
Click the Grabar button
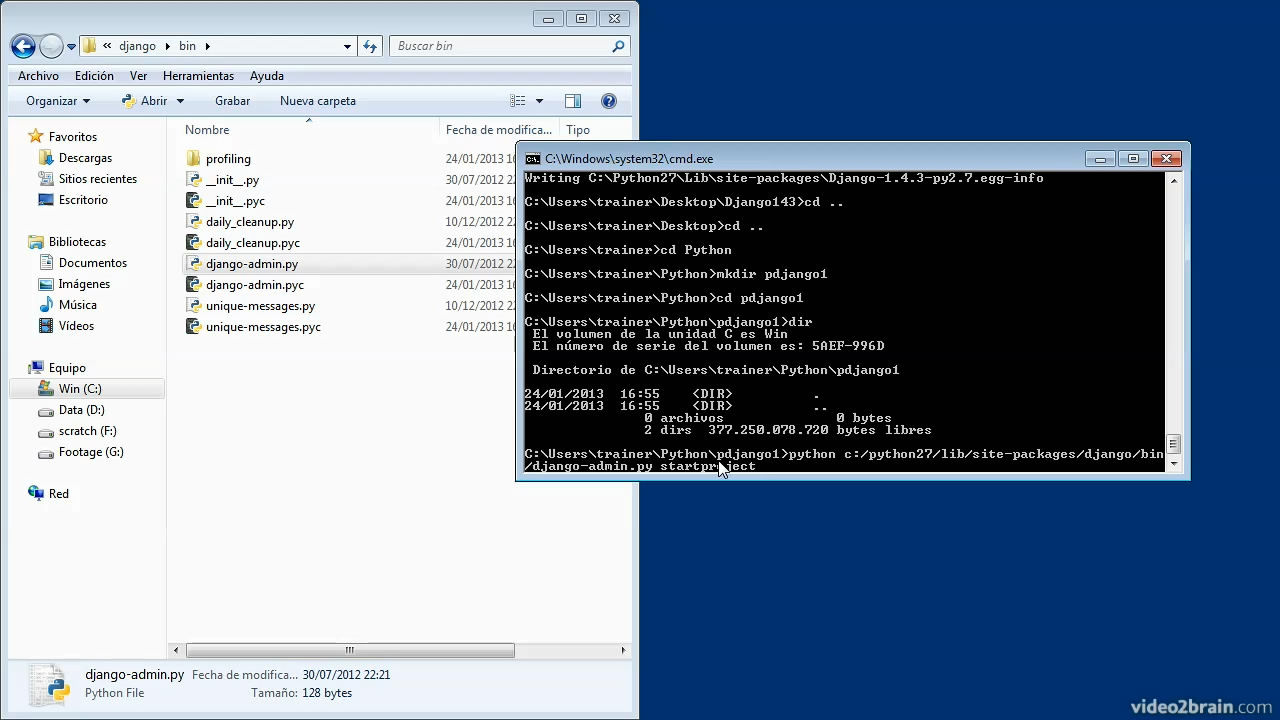[232, 101]
